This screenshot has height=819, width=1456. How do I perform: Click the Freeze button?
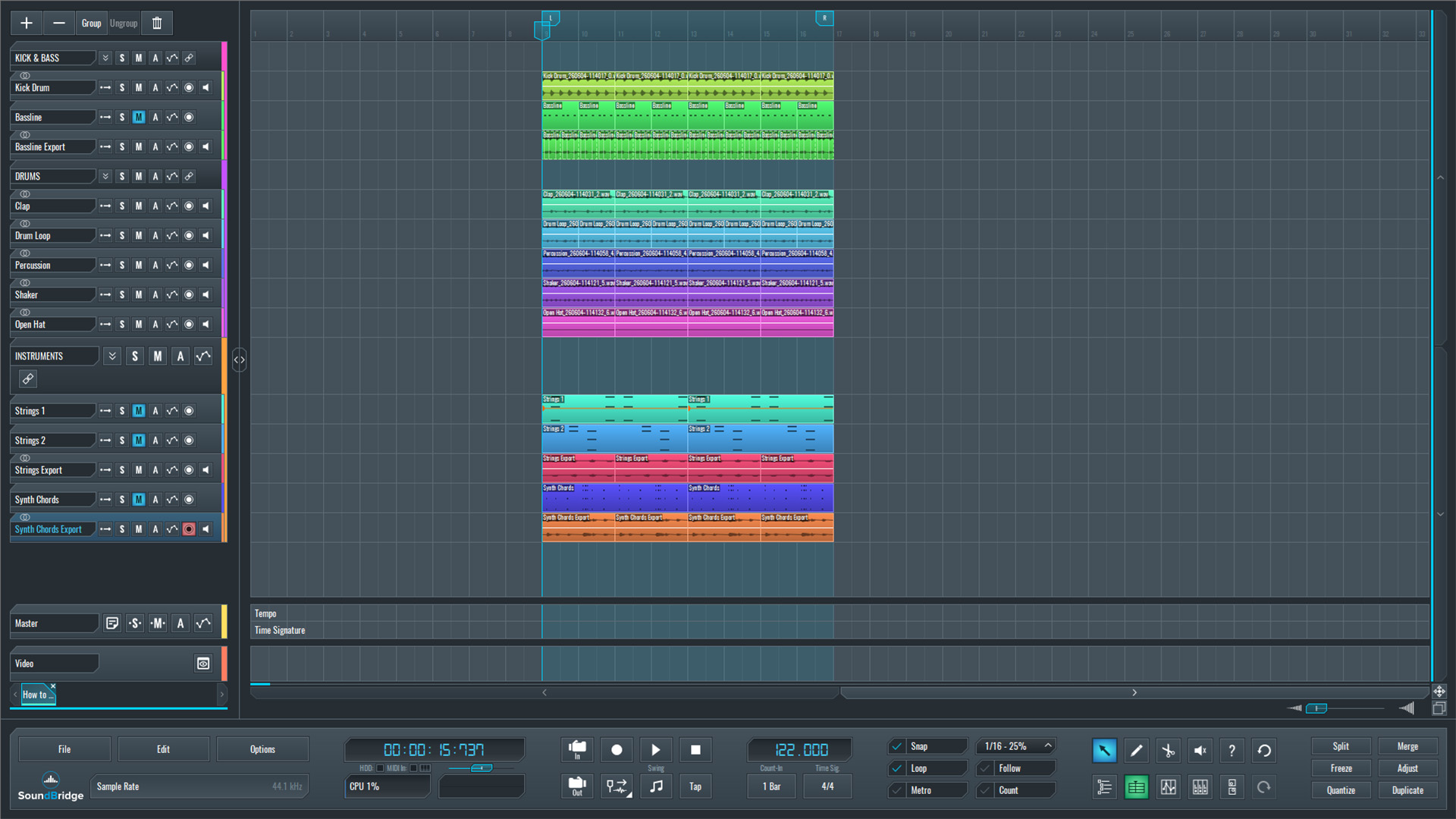click(1341, 768)
